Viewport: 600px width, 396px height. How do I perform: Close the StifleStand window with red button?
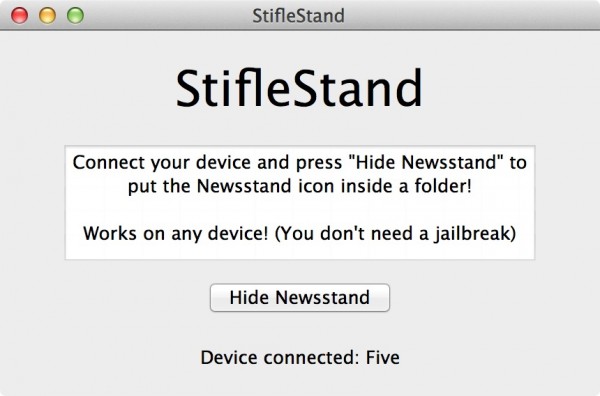[x=19, y=16]
